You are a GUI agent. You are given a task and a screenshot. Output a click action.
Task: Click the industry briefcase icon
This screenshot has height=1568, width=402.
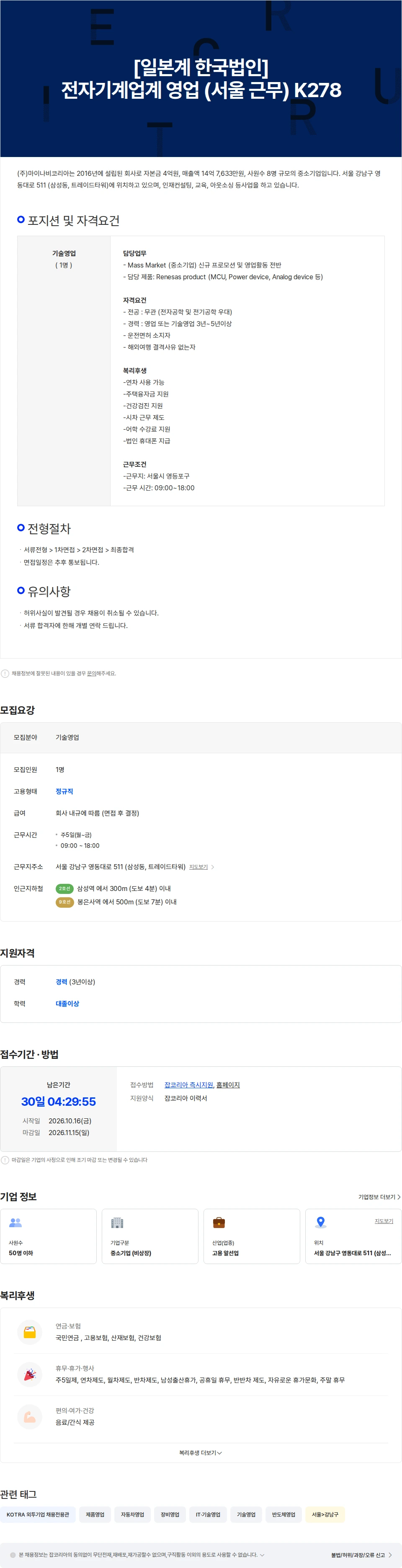point(219,1222)
